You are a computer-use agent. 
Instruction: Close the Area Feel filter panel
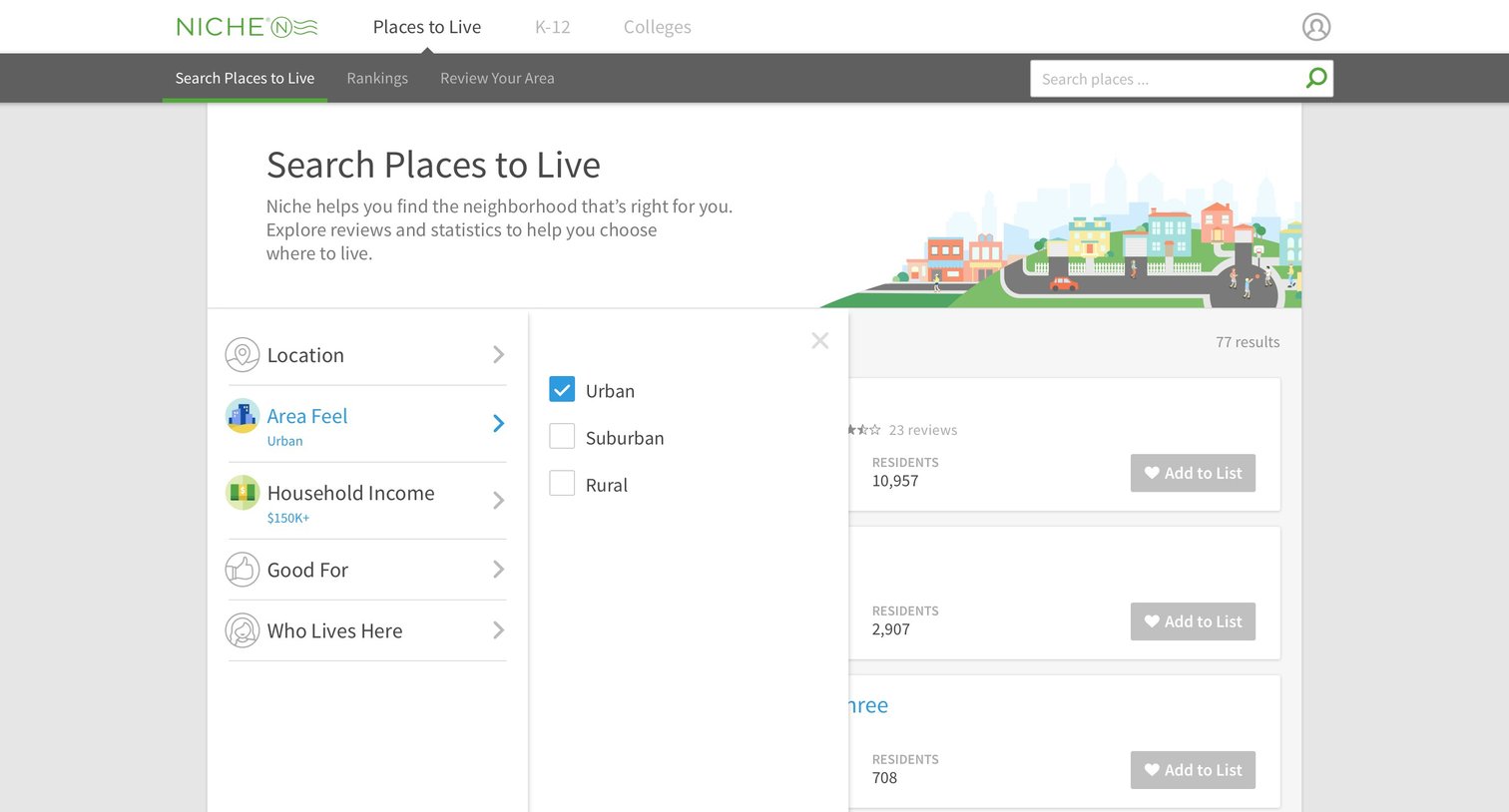pos(820,341)
